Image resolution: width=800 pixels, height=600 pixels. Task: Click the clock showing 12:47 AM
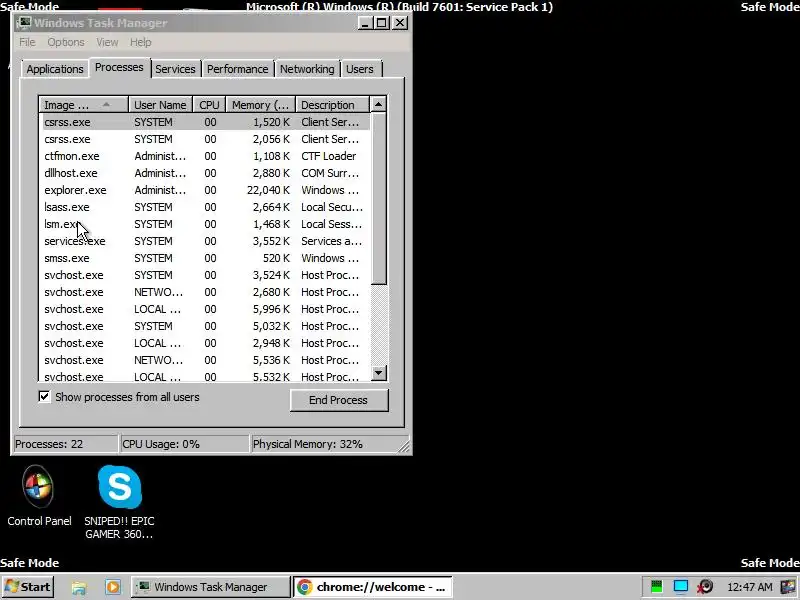coord(749,587)
